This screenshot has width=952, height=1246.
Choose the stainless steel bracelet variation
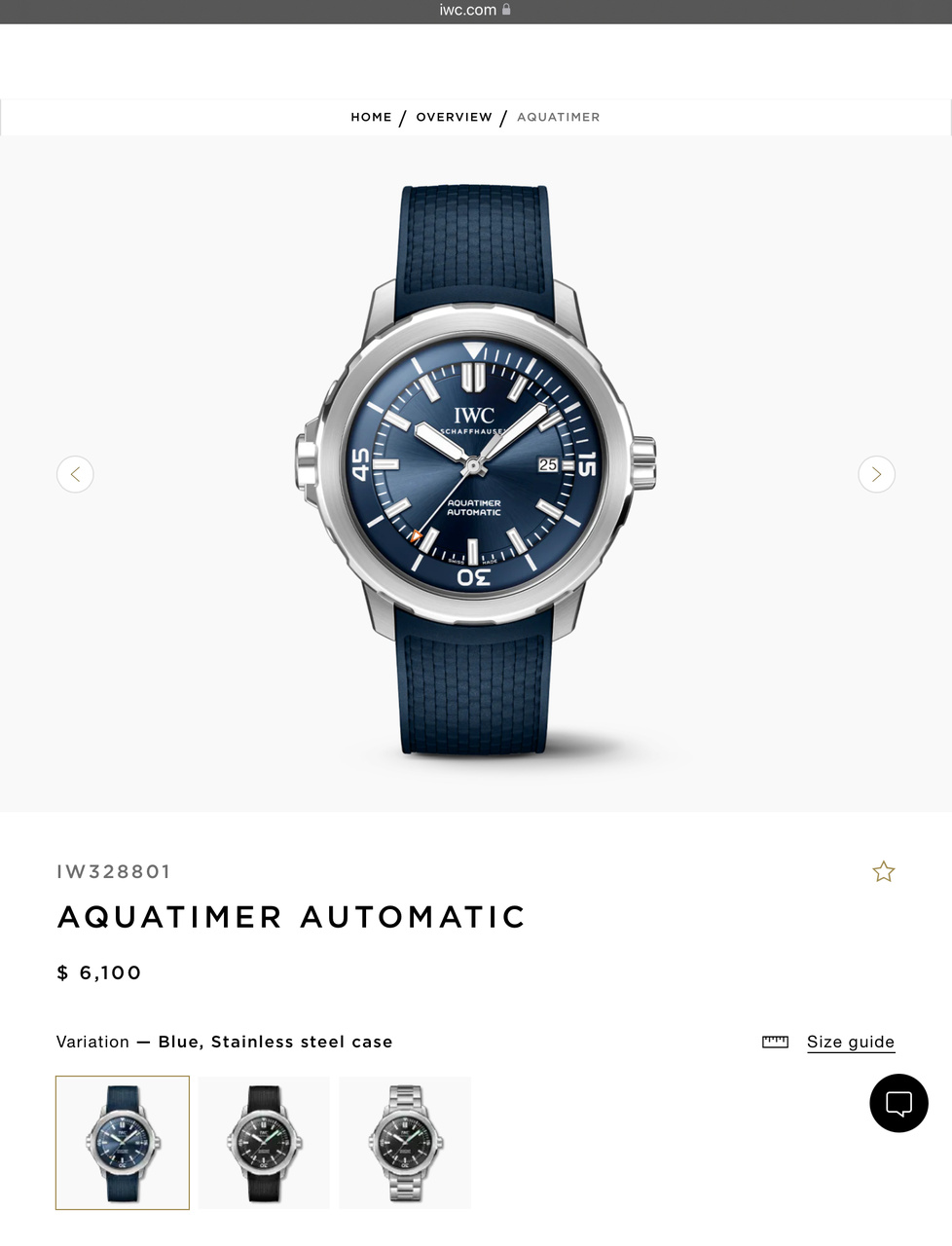405,1143
